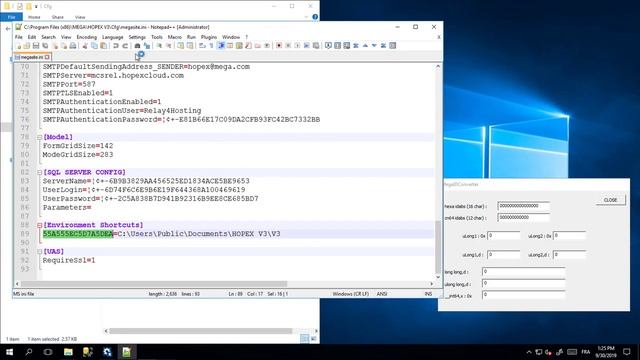Collapse the [Environment Shortcuts] fold marker
Viewport: 640px width, 360px height.
coord(40,225)
